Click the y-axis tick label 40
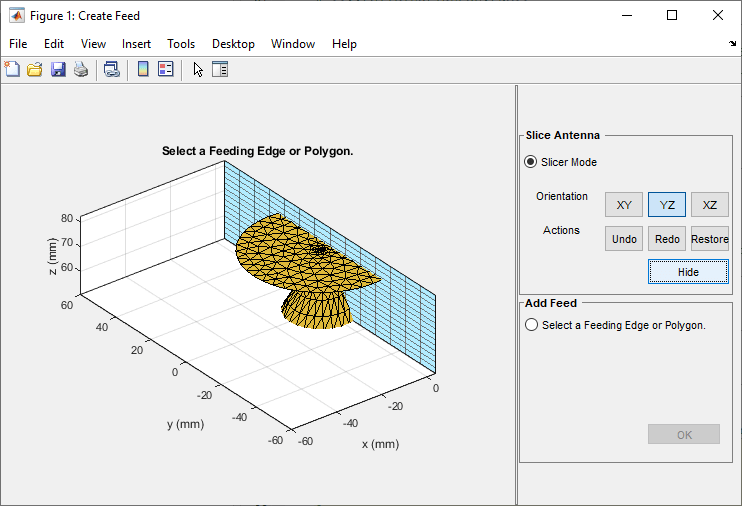The width and height of the screenshot is (742, 506). 102,327
